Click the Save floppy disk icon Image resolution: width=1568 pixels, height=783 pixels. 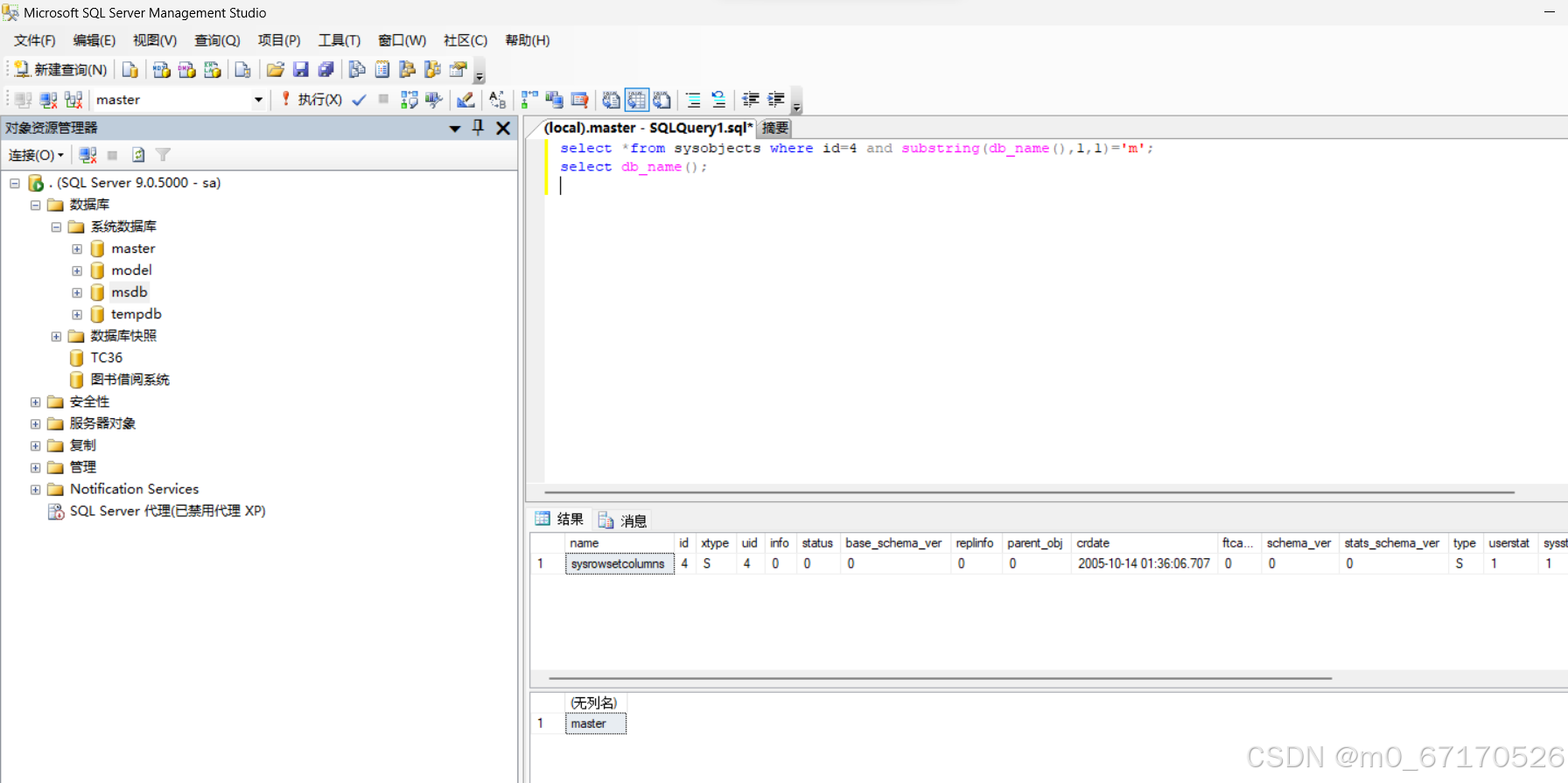(300, 70)
